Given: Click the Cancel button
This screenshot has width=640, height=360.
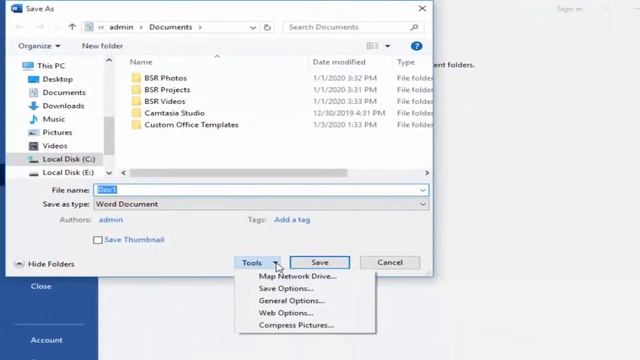Looking at the screenshot, I should click(x=390, y=263).
